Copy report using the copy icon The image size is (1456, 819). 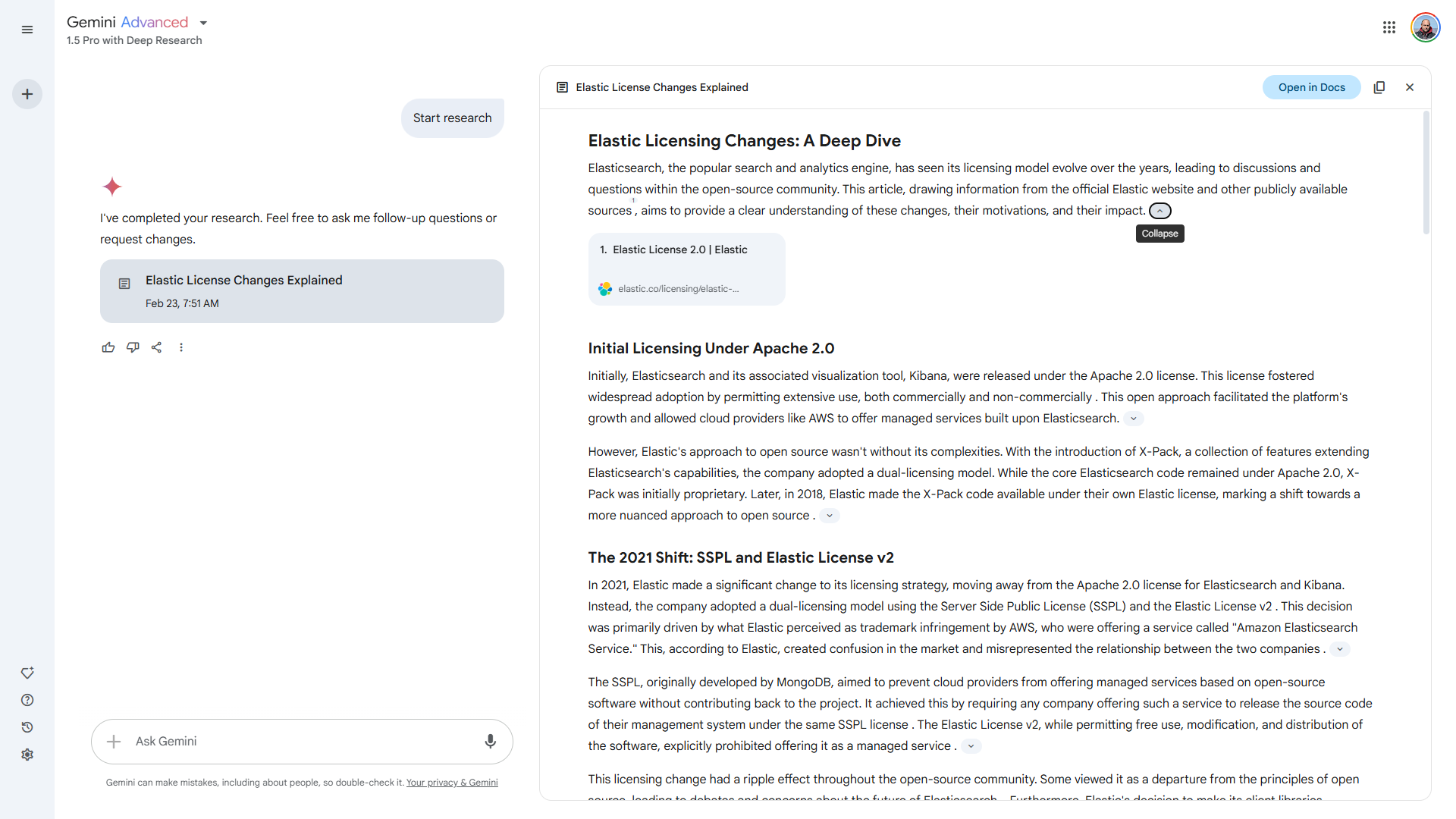pos(1379,87)
